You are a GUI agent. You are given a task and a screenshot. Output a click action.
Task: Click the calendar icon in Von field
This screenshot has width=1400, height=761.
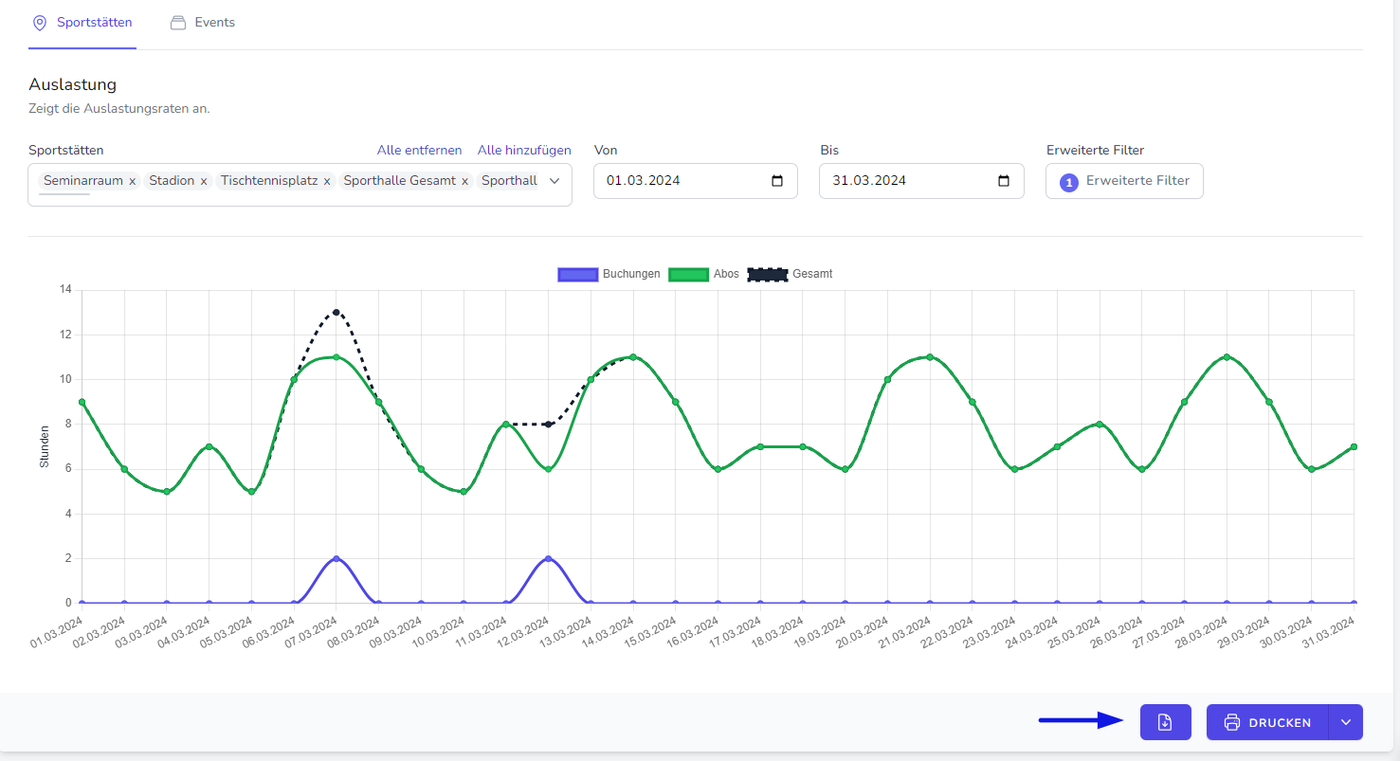777,181
